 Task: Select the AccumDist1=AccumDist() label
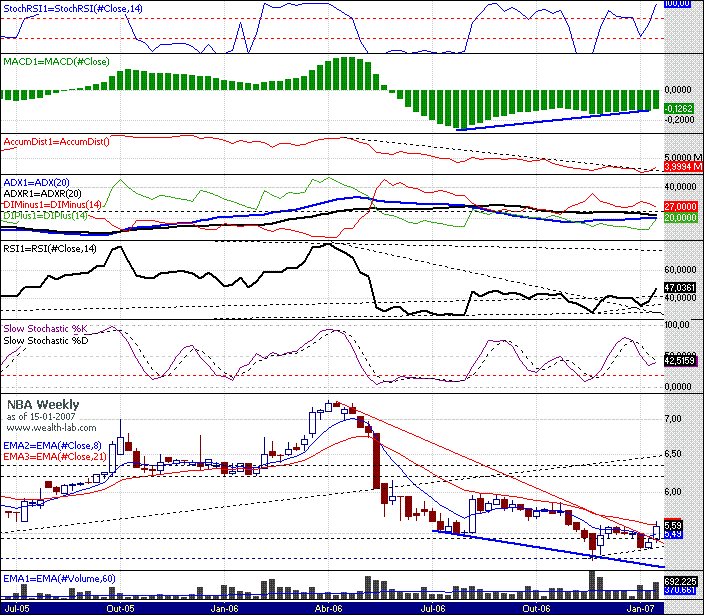[56, 141]
